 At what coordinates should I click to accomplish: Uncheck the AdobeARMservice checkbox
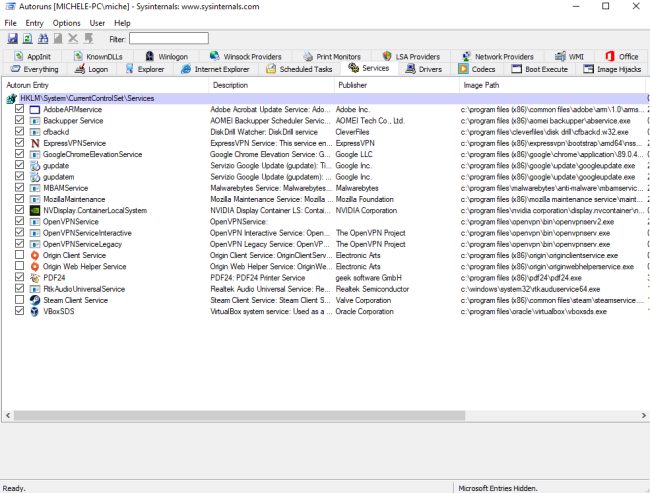[19, 109]
